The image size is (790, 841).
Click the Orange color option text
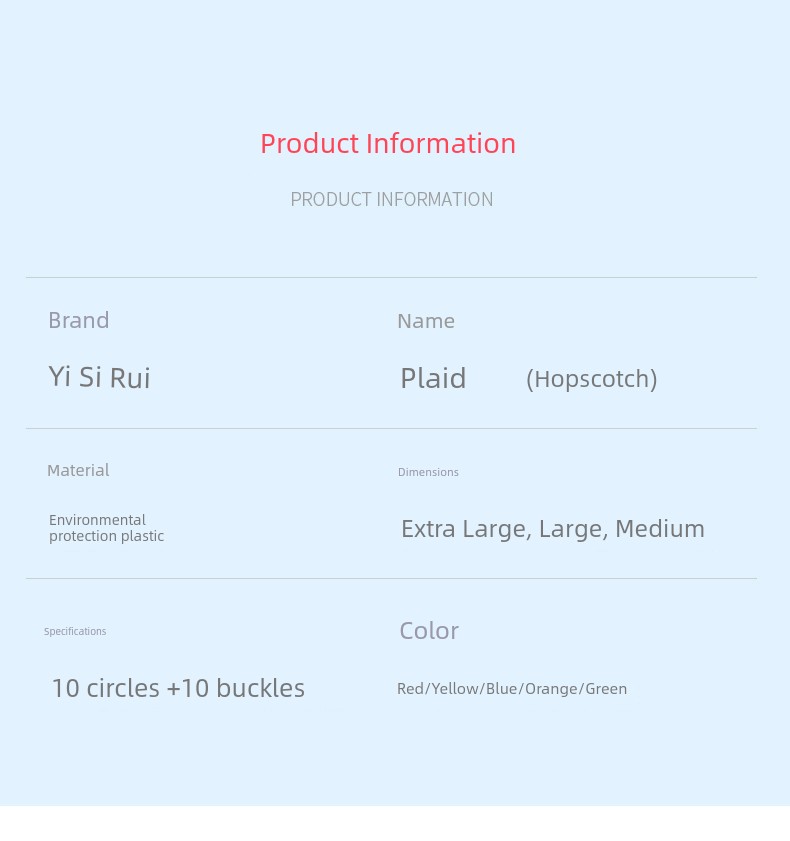click(551, 689)
